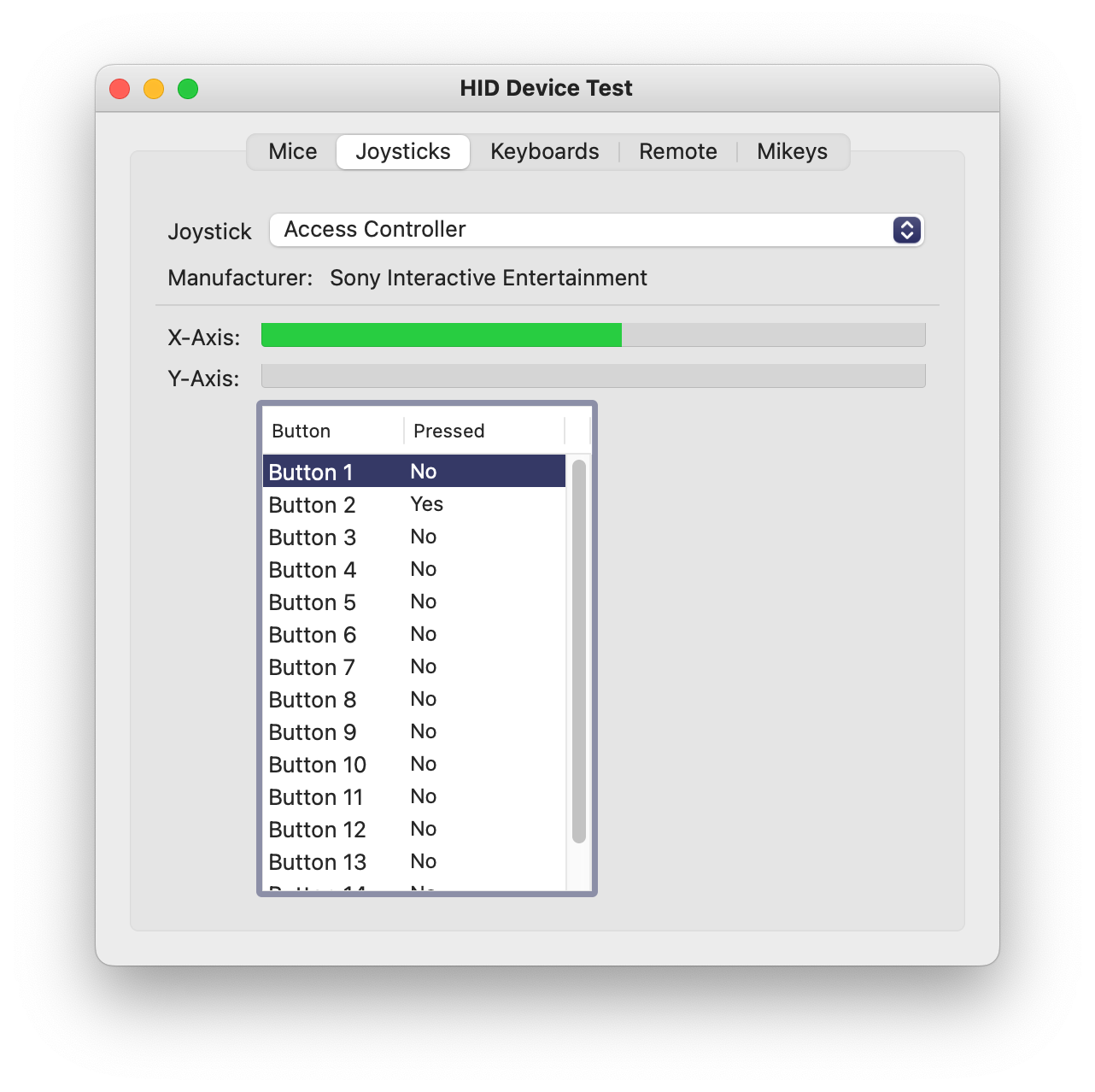The width and height of the screenshot is (1095, 1092).
Task: Go to the Remote tab
Action: [x=678, y=152]
